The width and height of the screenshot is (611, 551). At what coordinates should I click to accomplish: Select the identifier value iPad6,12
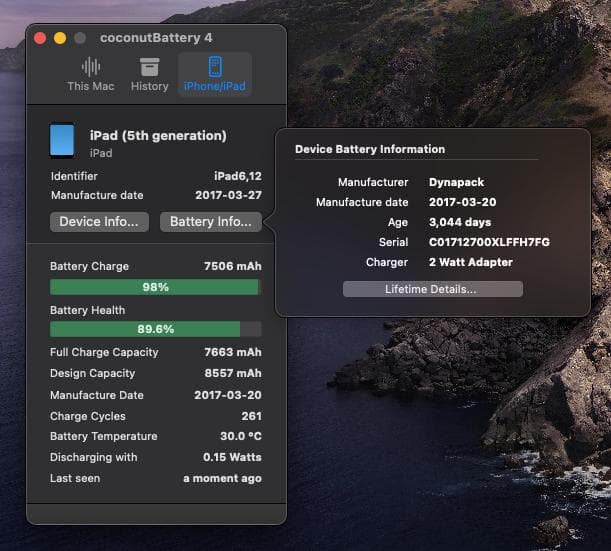pos(238,176)
